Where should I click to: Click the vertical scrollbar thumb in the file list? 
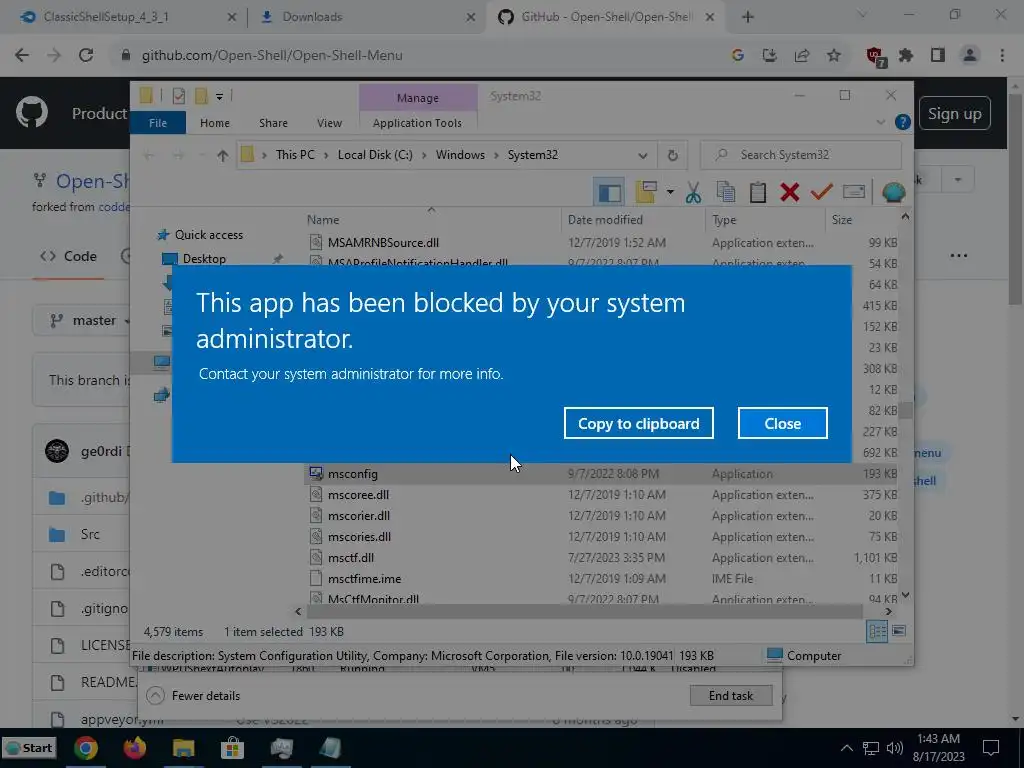pyautogui.click(x=905, y=410)
